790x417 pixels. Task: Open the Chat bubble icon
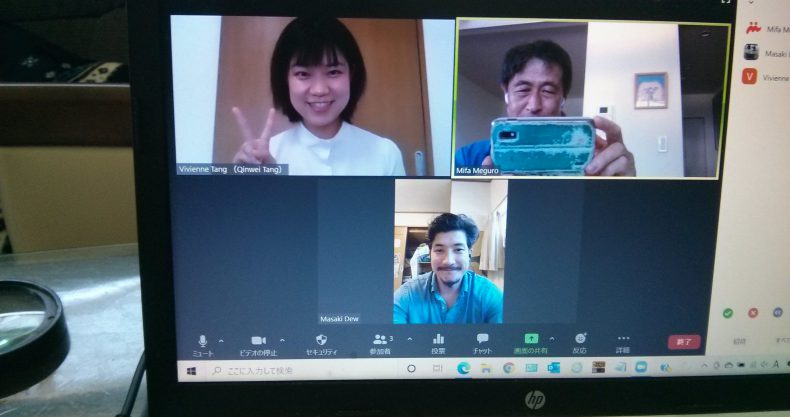(x=482, y=340)
